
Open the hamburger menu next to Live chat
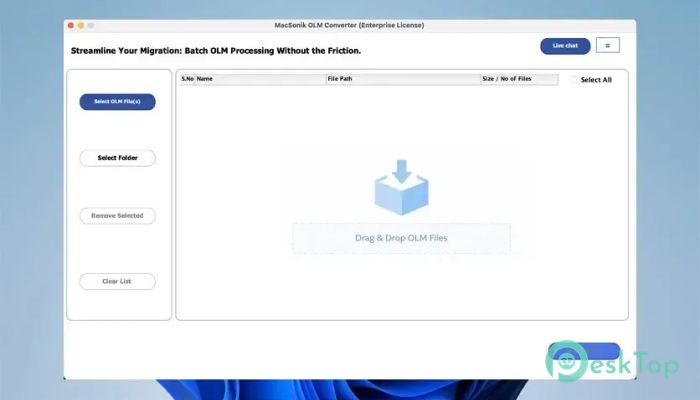coord(608,46)
